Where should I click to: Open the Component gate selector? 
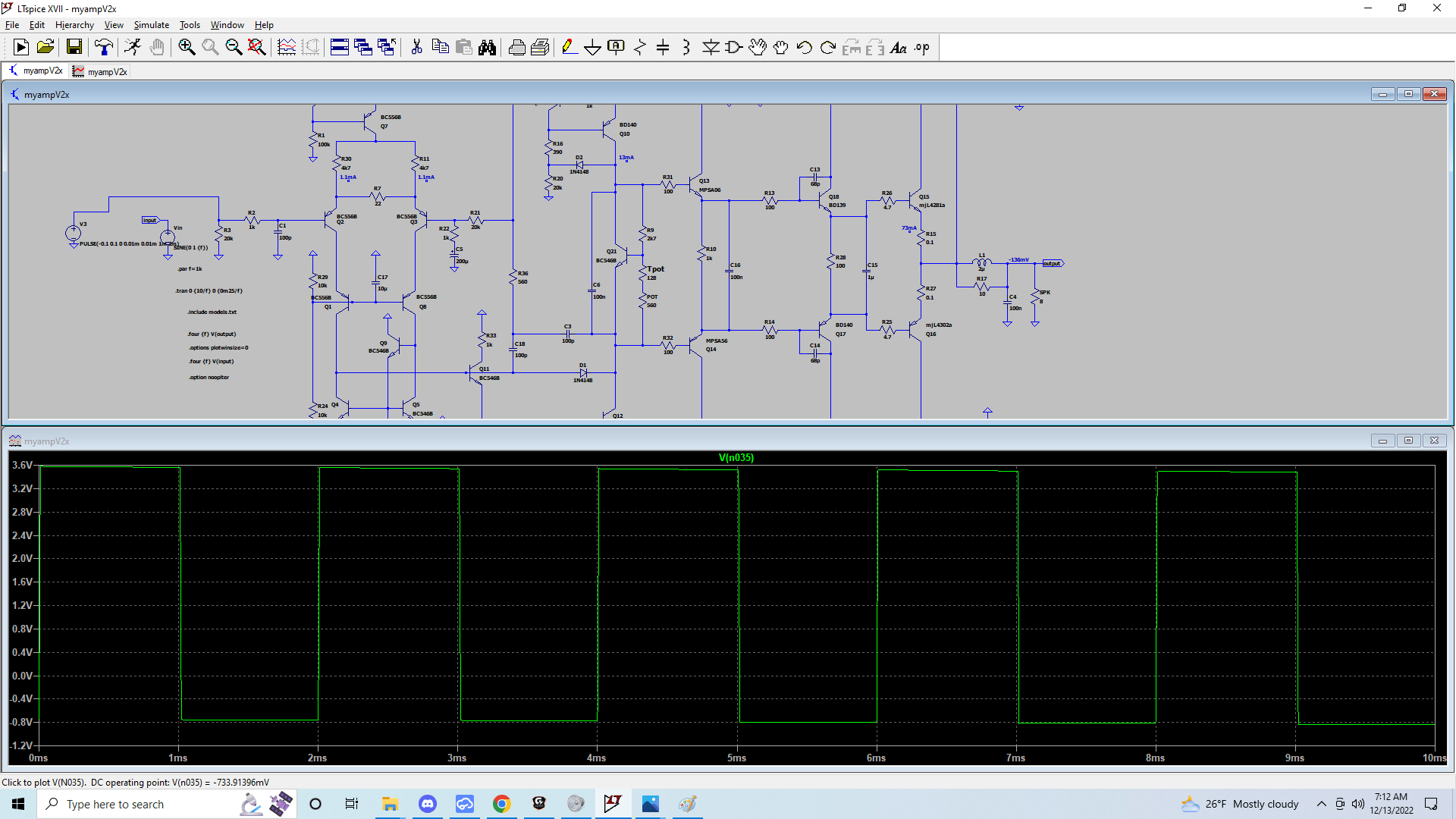(734, 48)
